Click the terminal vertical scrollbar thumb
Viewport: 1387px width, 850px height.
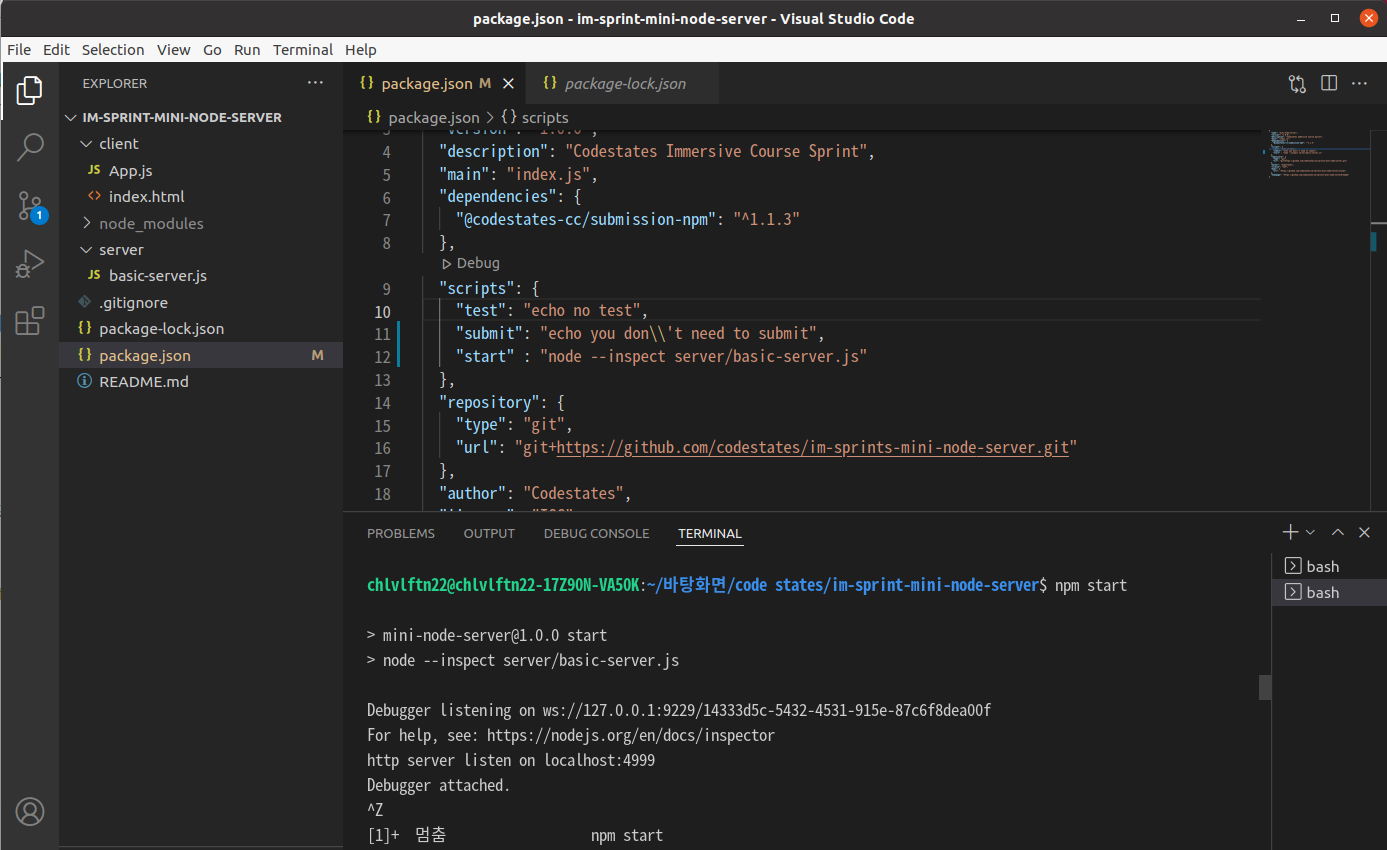1265,687
